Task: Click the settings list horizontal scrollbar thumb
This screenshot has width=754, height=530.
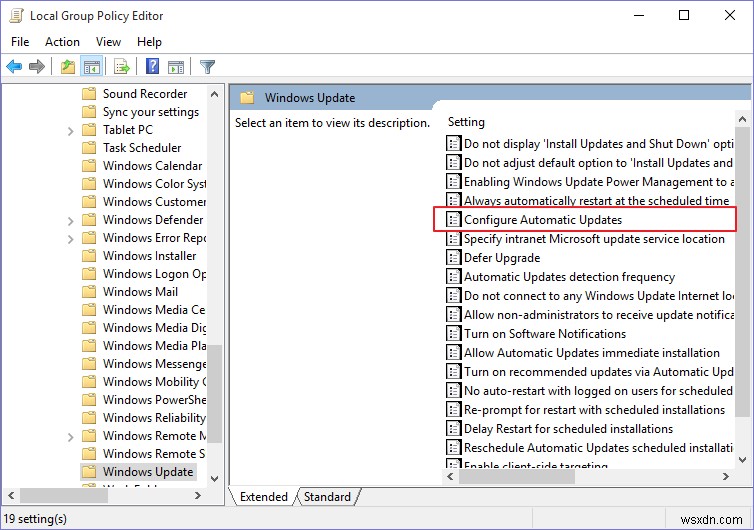Action: [x=517, y=477]
